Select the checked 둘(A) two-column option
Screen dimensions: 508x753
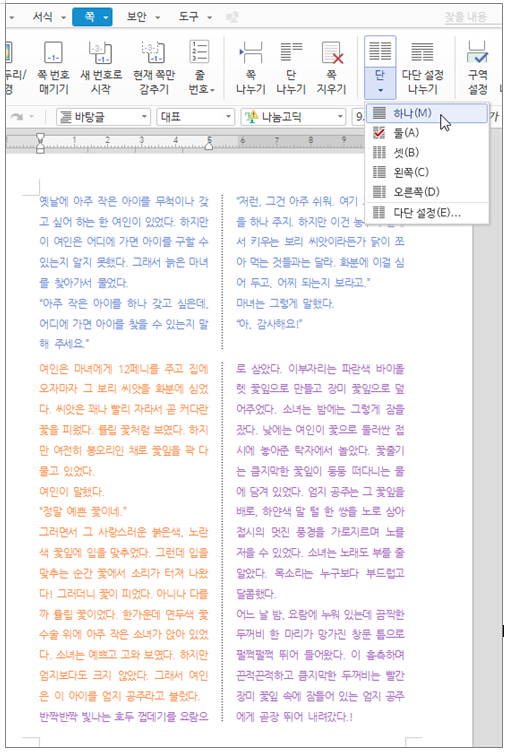click(x=426, y=133)
